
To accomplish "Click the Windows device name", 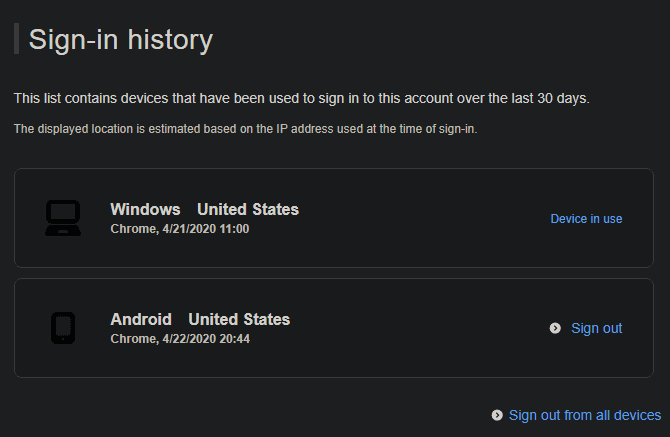I will click(145, 209).
